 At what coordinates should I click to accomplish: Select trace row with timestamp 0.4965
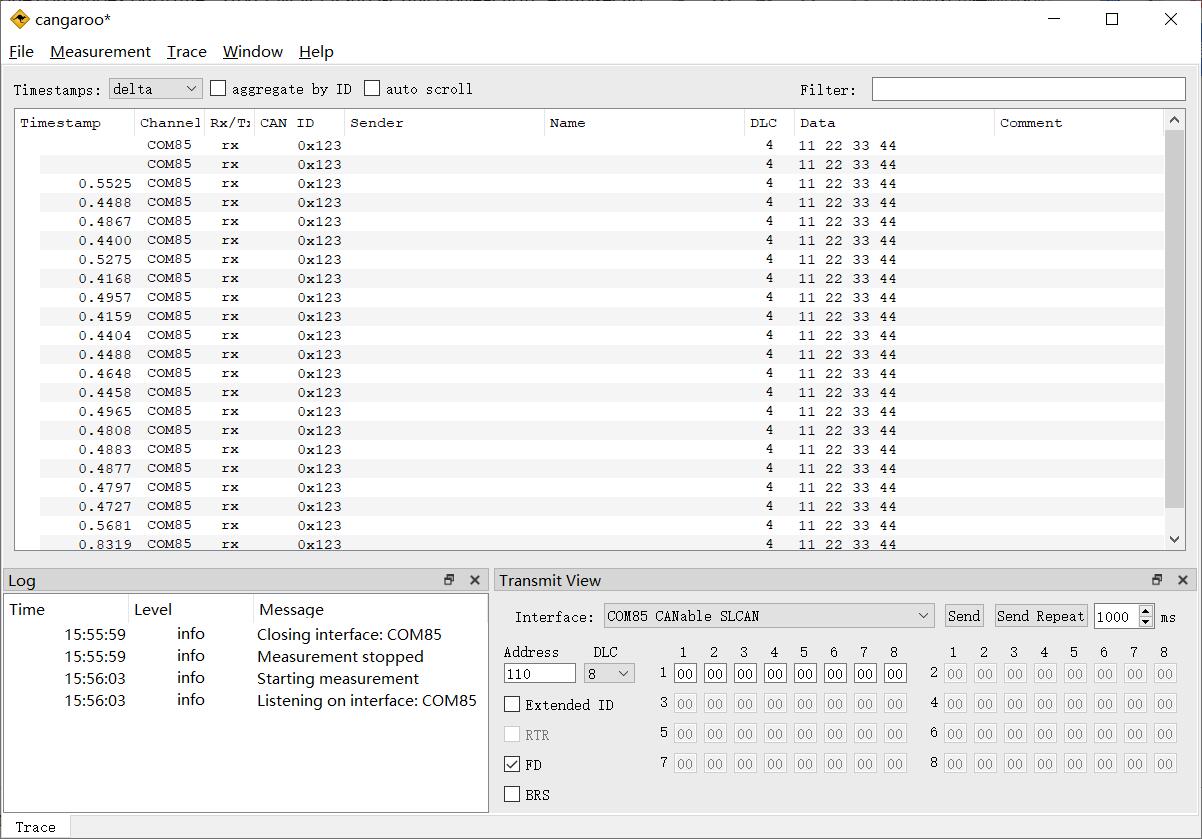602,411
